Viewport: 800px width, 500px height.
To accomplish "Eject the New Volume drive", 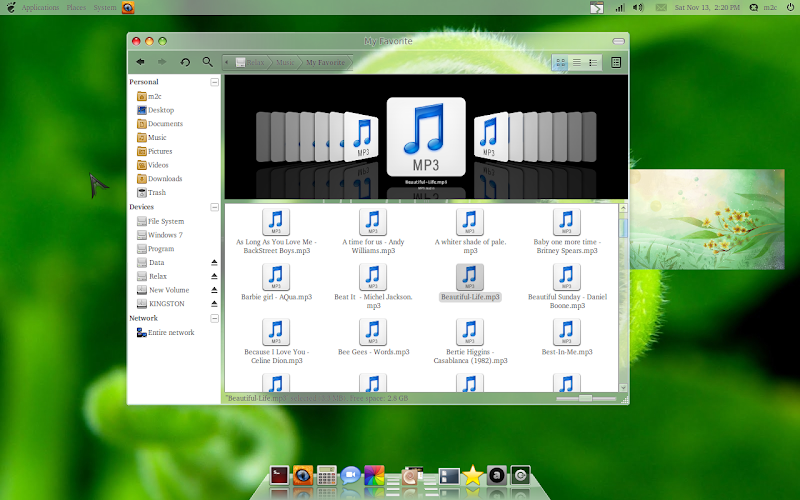I will (214, 290).
